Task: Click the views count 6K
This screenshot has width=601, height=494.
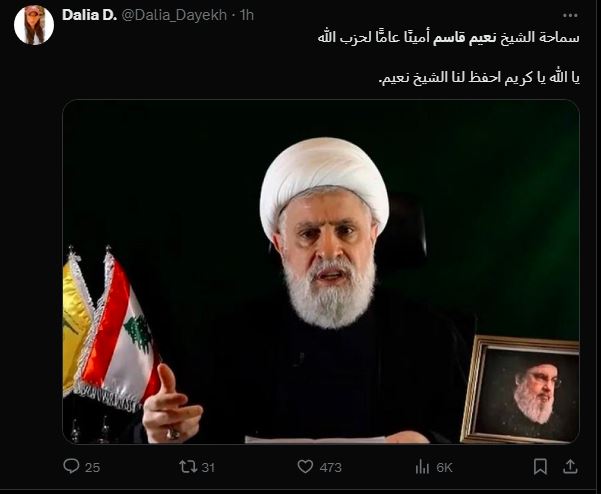Action: pos(445,468)
